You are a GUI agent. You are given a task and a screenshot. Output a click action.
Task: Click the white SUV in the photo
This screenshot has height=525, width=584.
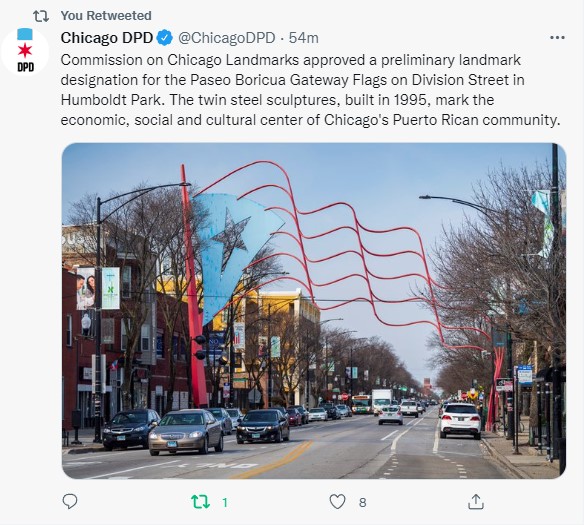coord(460,420)
